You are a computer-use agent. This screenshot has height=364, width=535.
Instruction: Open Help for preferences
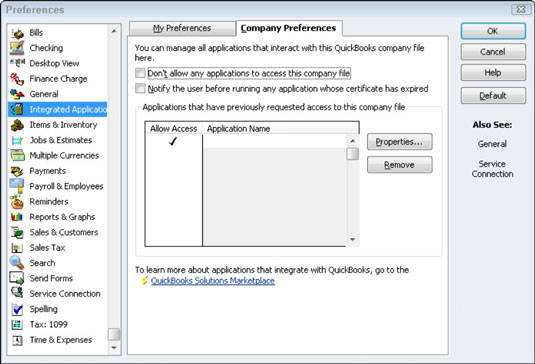pyautogui.click(x=493, y=73)
